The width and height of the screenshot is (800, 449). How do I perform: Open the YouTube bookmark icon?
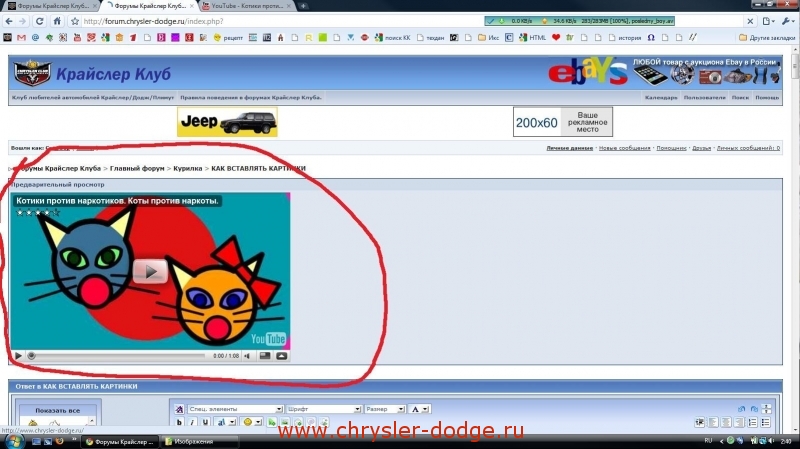tap(77, 38)
